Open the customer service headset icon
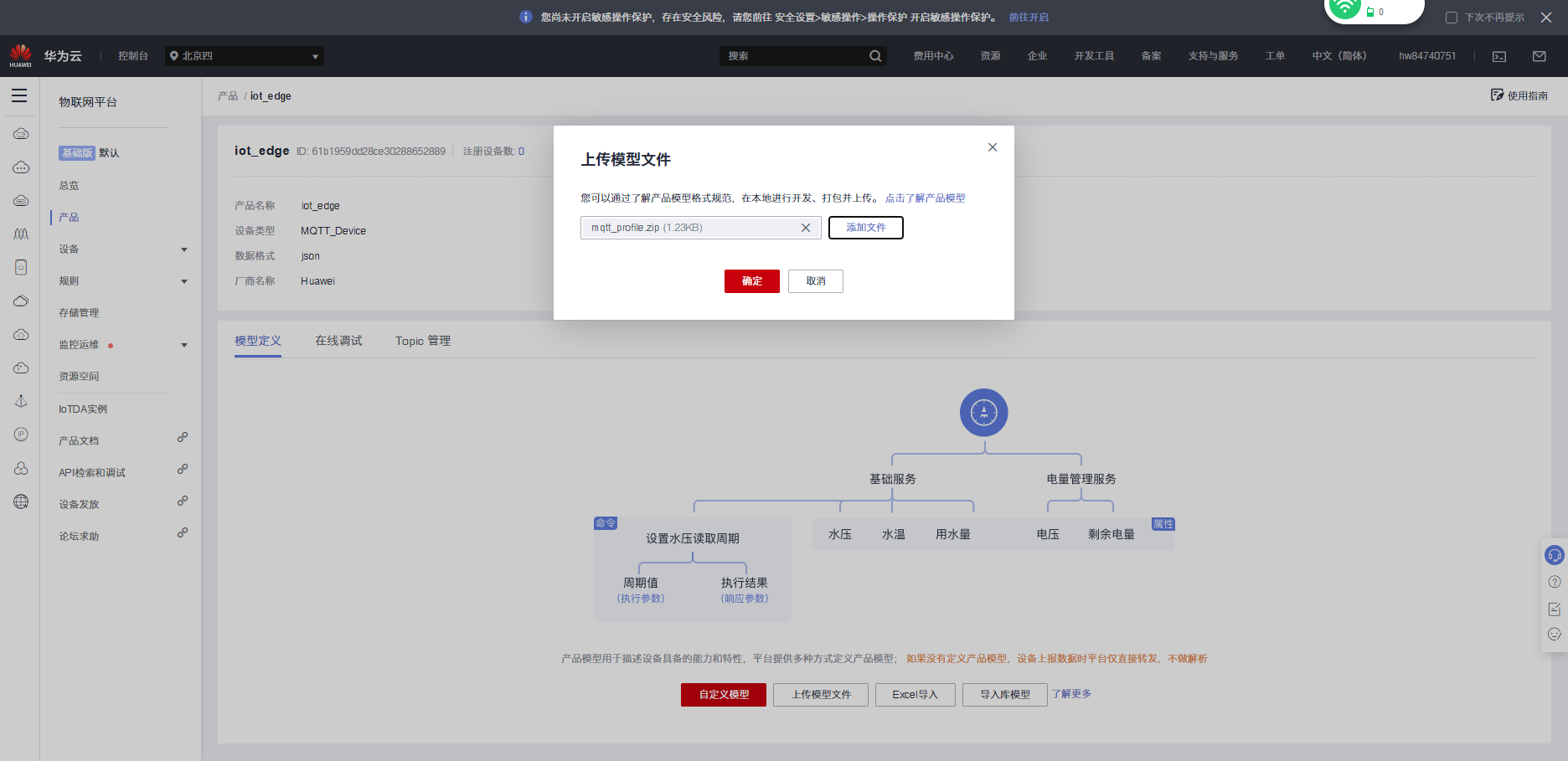Viewport: 1568px width, 761px height. point(1555,555)
